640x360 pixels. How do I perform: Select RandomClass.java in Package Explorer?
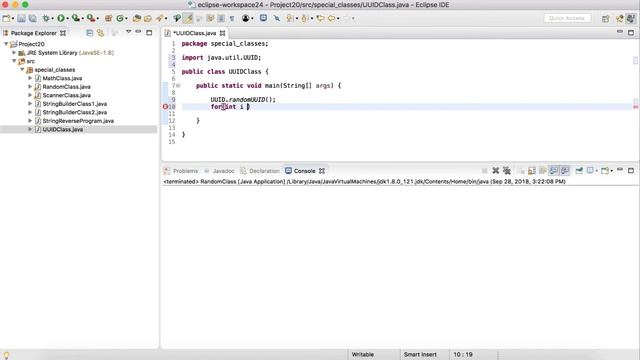(x=67, y=87)
